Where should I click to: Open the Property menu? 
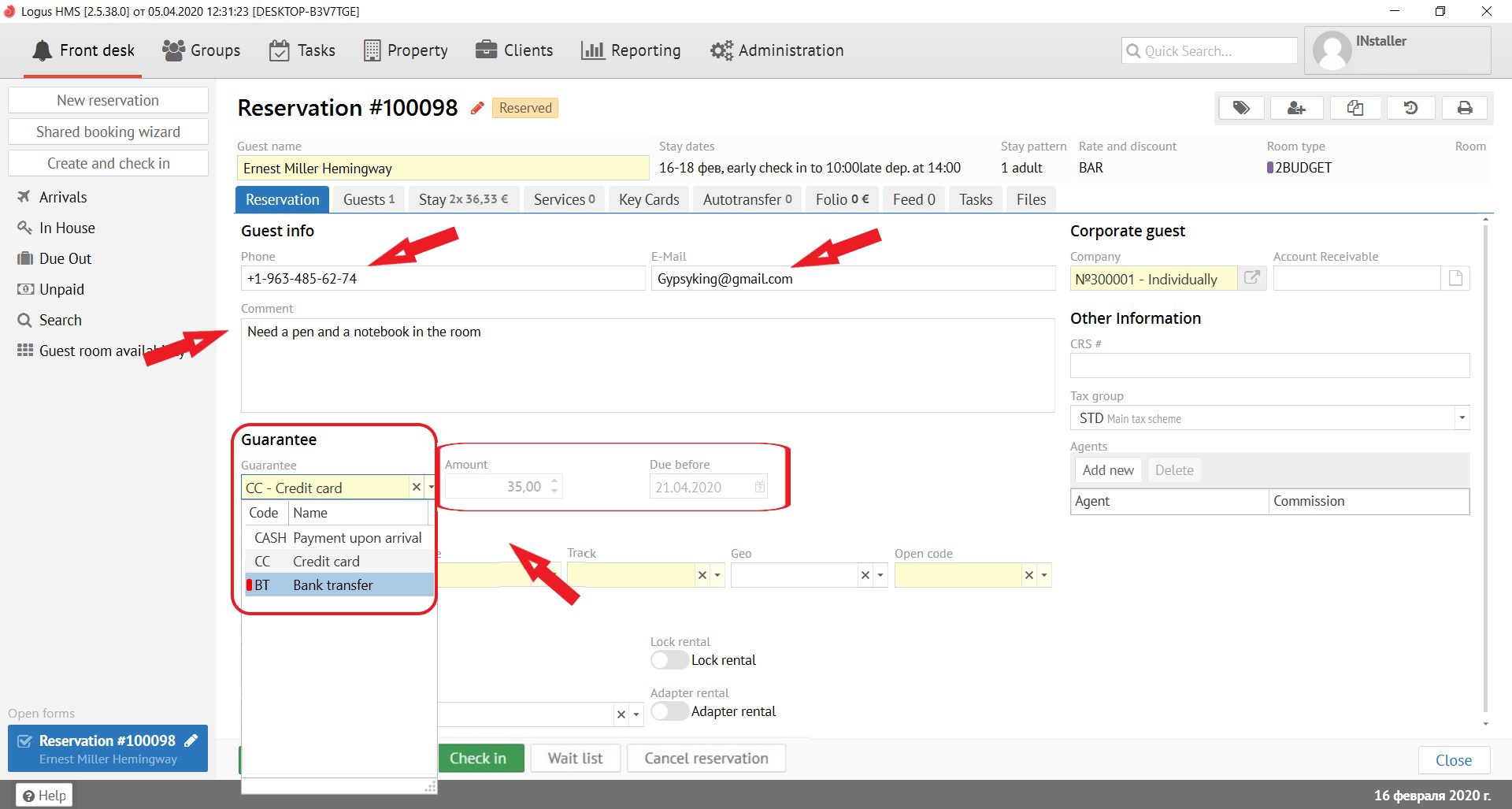406,50
